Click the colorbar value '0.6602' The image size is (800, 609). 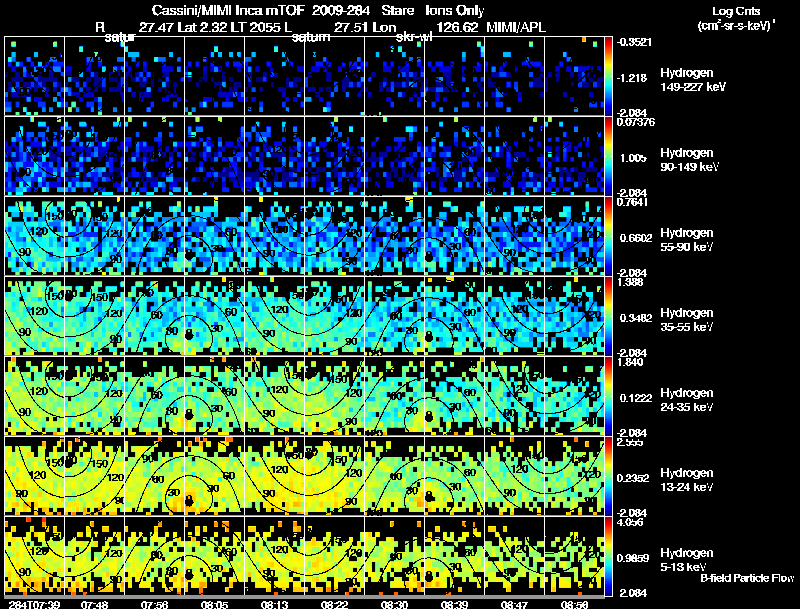[636, 238]
